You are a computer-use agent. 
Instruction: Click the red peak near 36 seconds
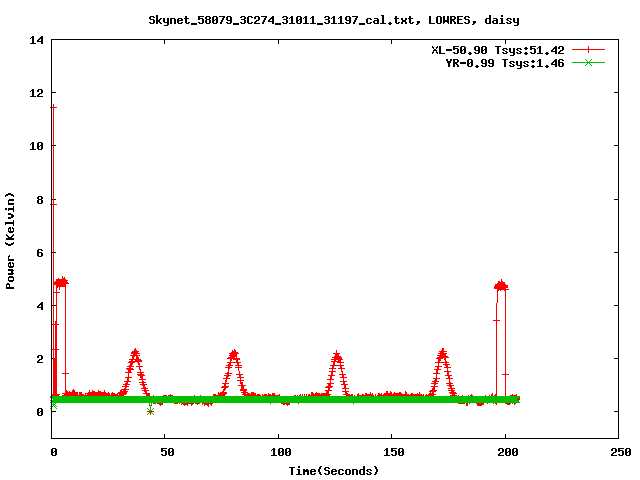136,352
